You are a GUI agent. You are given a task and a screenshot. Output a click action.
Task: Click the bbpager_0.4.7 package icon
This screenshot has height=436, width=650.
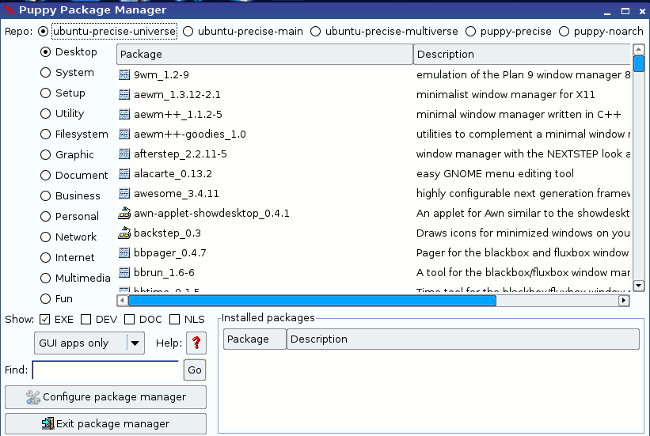coord(124,252)
